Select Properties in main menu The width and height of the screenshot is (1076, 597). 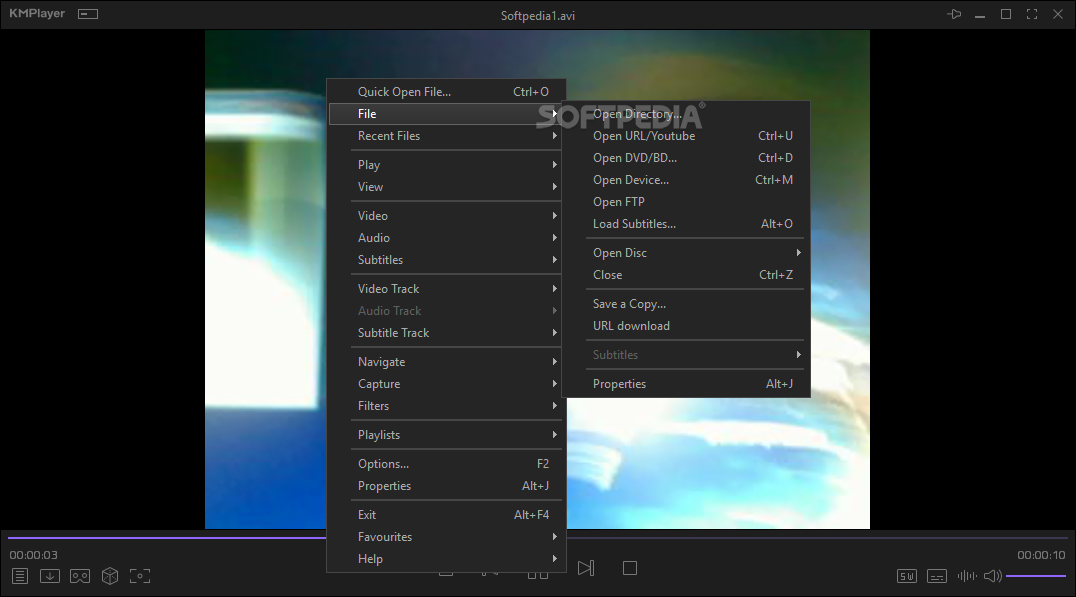(446, 486)
